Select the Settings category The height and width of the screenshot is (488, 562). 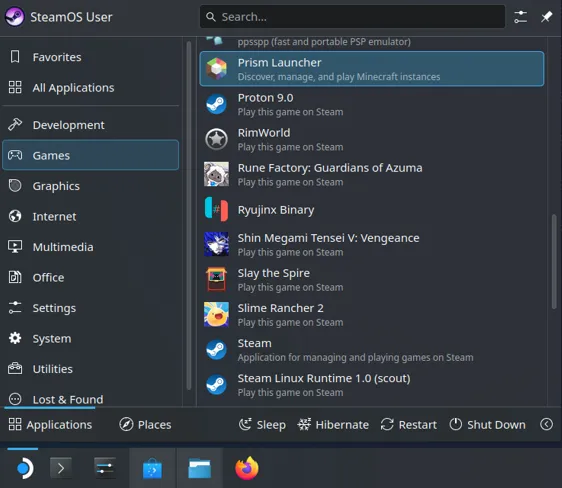point(90,308)
